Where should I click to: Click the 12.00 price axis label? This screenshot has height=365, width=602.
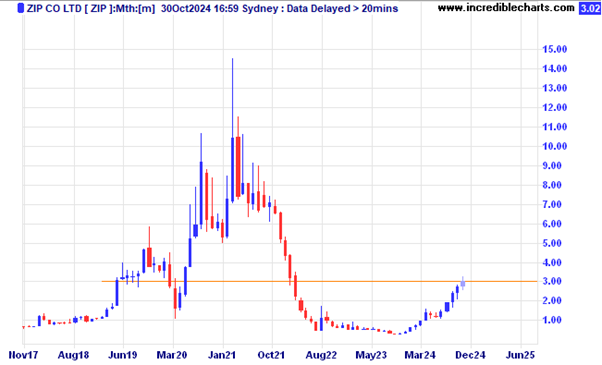point(554,107)
